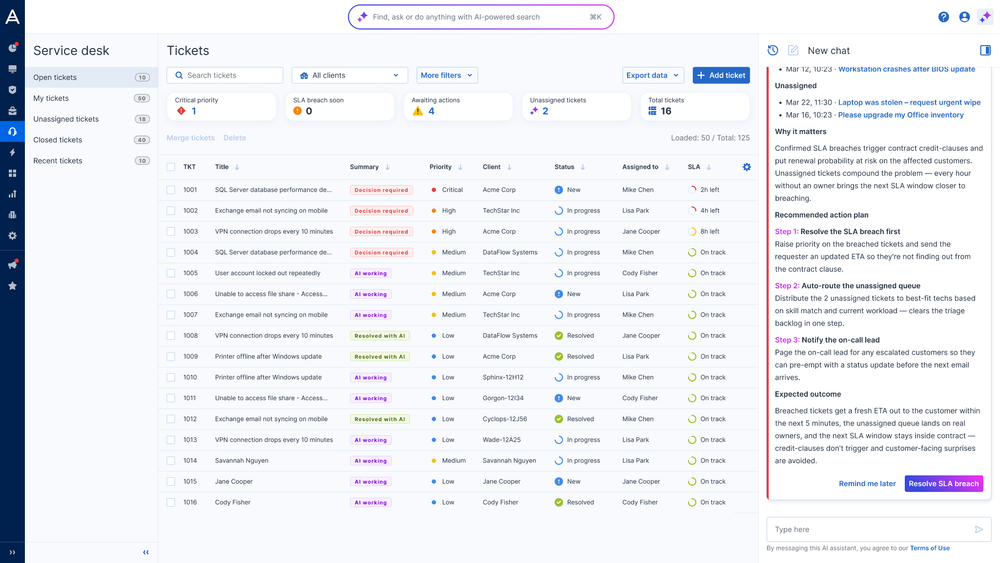
Task: Check the box for ticket 1016
Action: tap(170, 502)
